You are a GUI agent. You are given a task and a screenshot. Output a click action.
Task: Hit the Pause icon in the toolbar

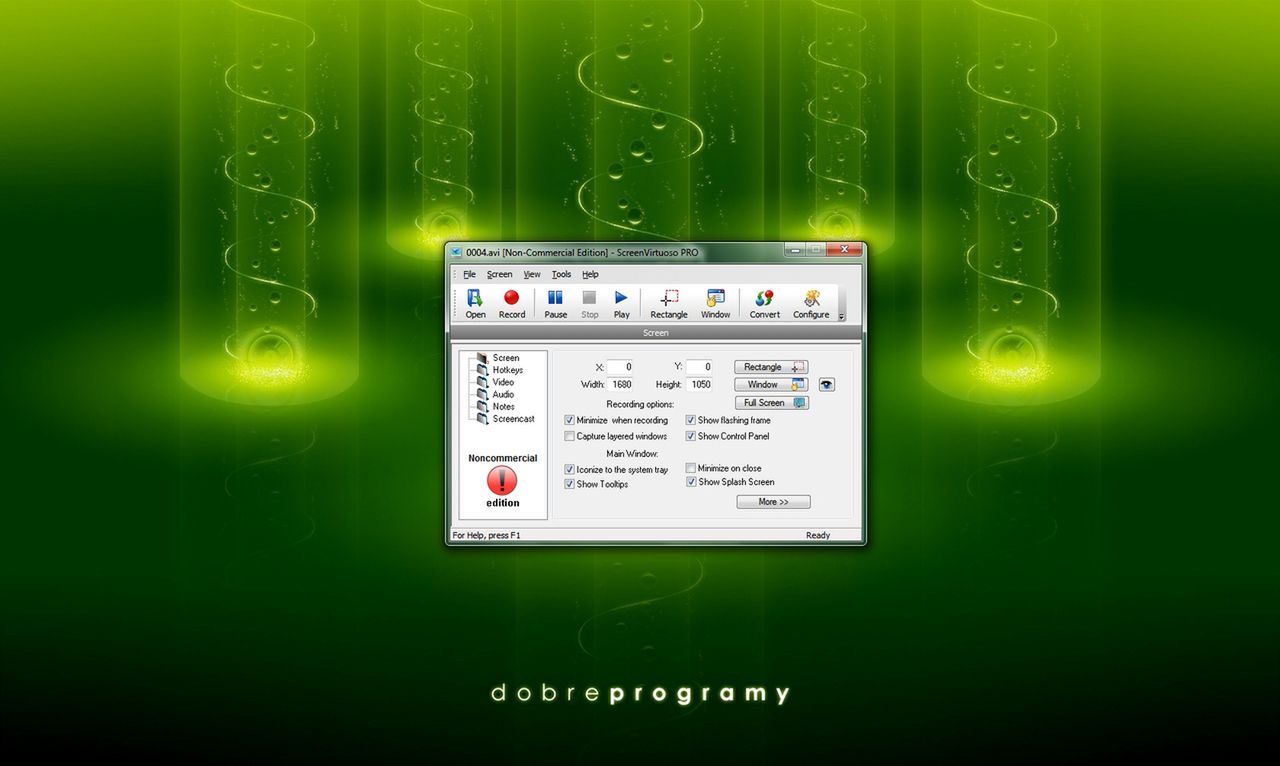[x=555, y=303]
